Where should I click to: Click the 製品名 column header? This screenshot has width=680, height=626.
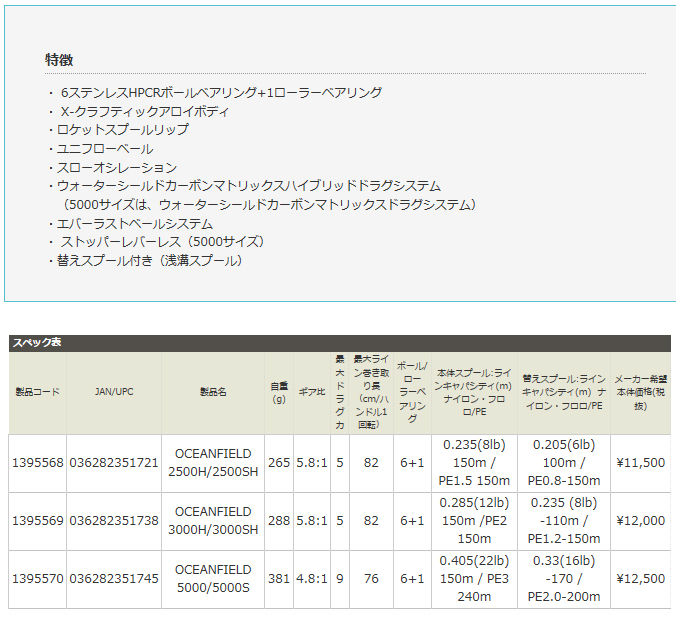pyautogui.click(x=213, y=392)
